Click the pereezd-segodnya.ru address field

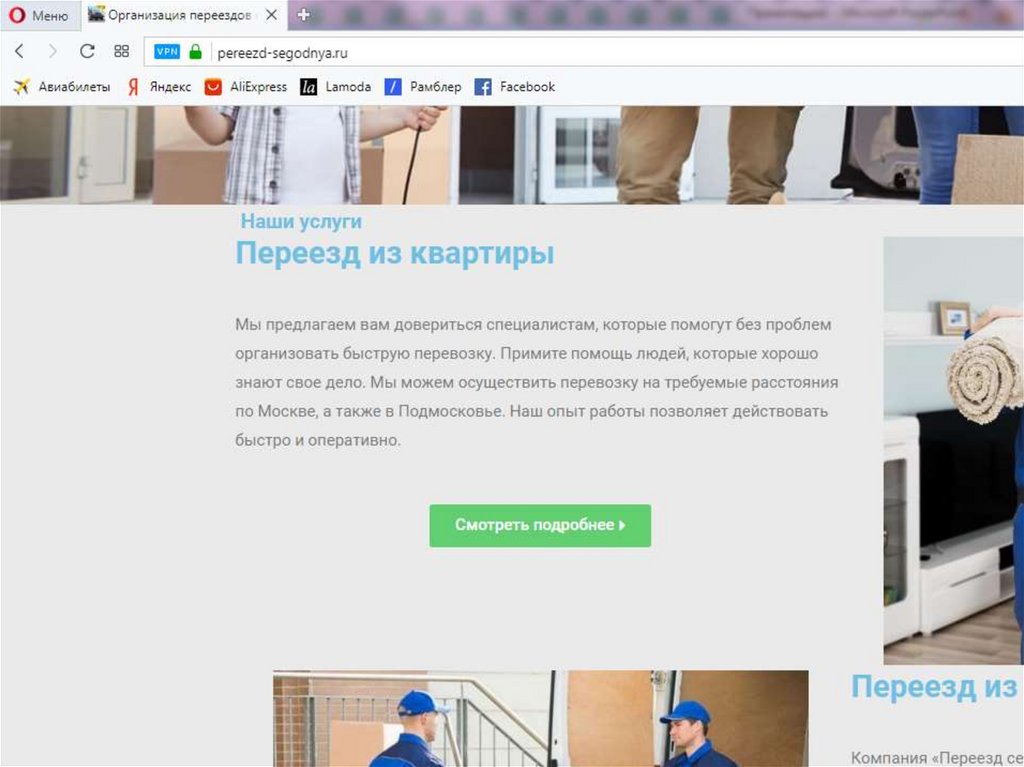click(500, 53)
